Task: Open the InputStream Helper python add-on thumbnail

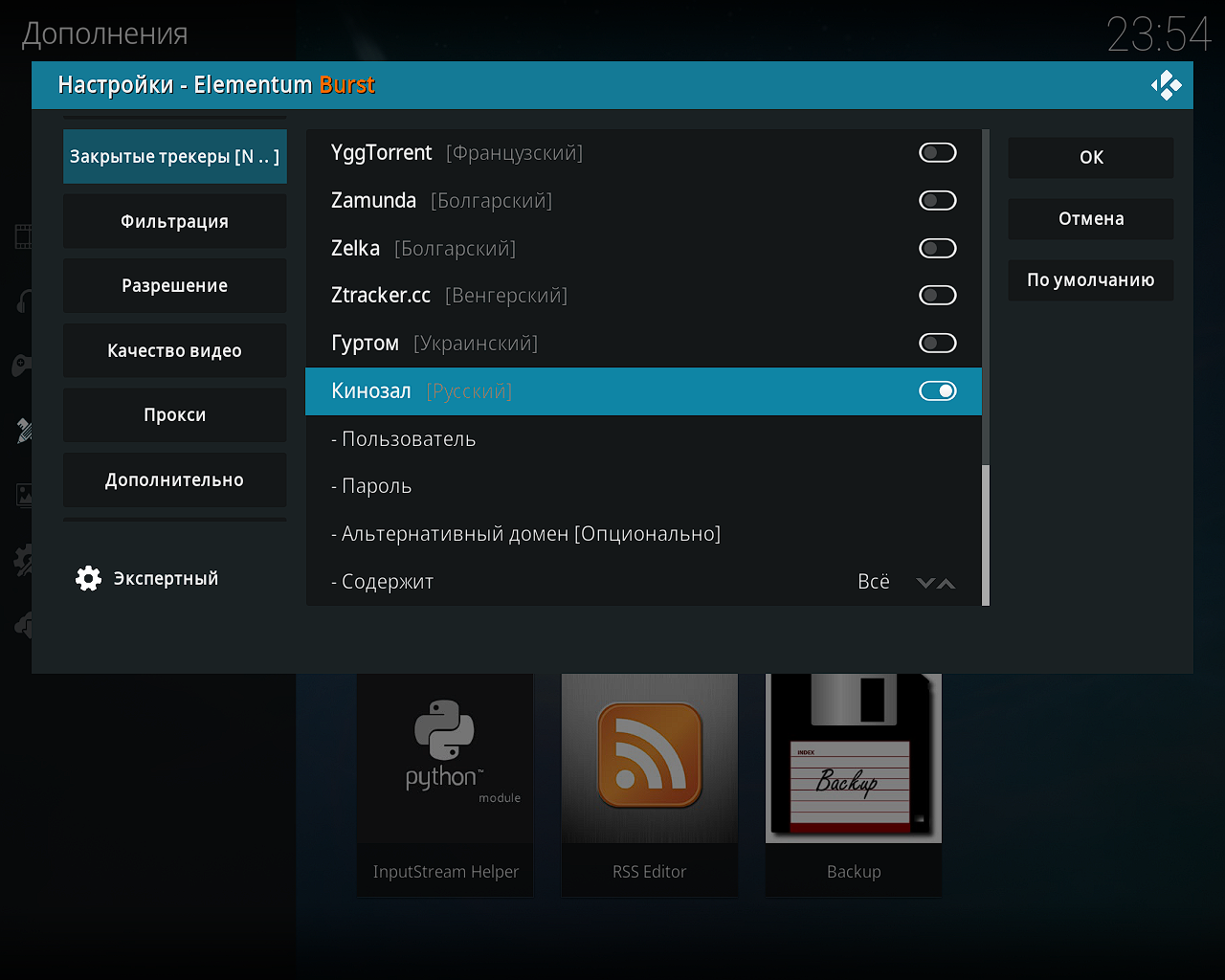Action: click(445, 758)
